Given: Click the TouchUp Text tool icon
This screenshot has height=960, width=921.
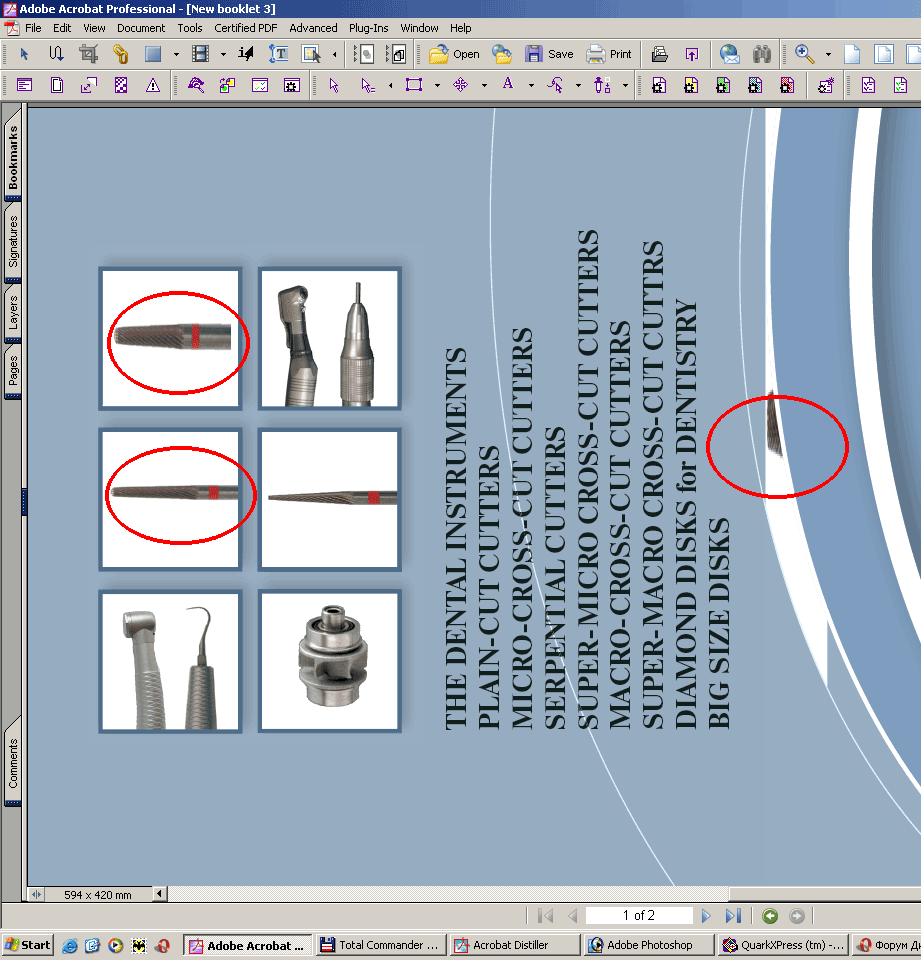Looking at the screenshot, I should [279, 54].
